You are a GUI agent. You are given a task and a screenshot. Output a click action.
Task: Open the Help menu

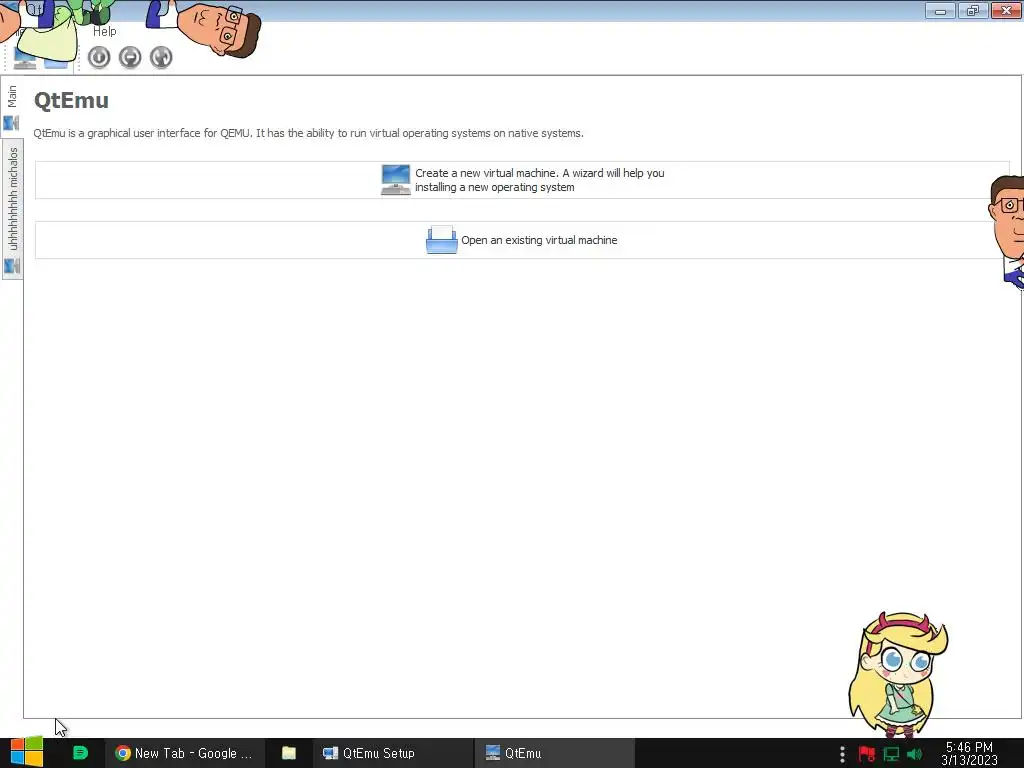point(104,31)
